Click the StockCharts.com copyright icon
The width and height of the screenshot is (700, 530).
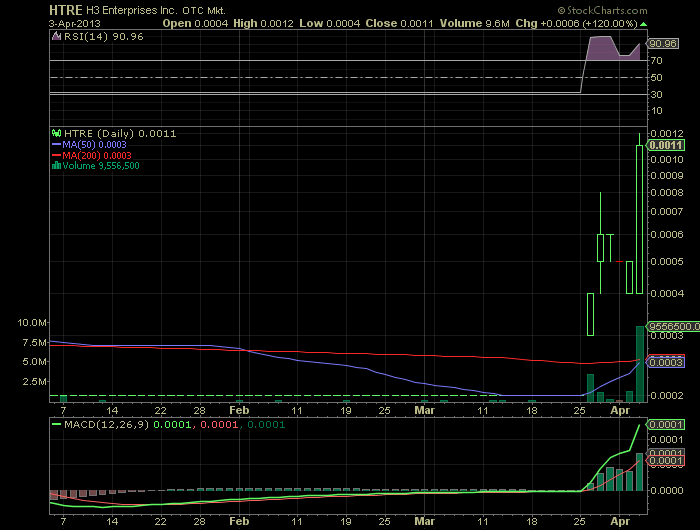tap(561, 10)
